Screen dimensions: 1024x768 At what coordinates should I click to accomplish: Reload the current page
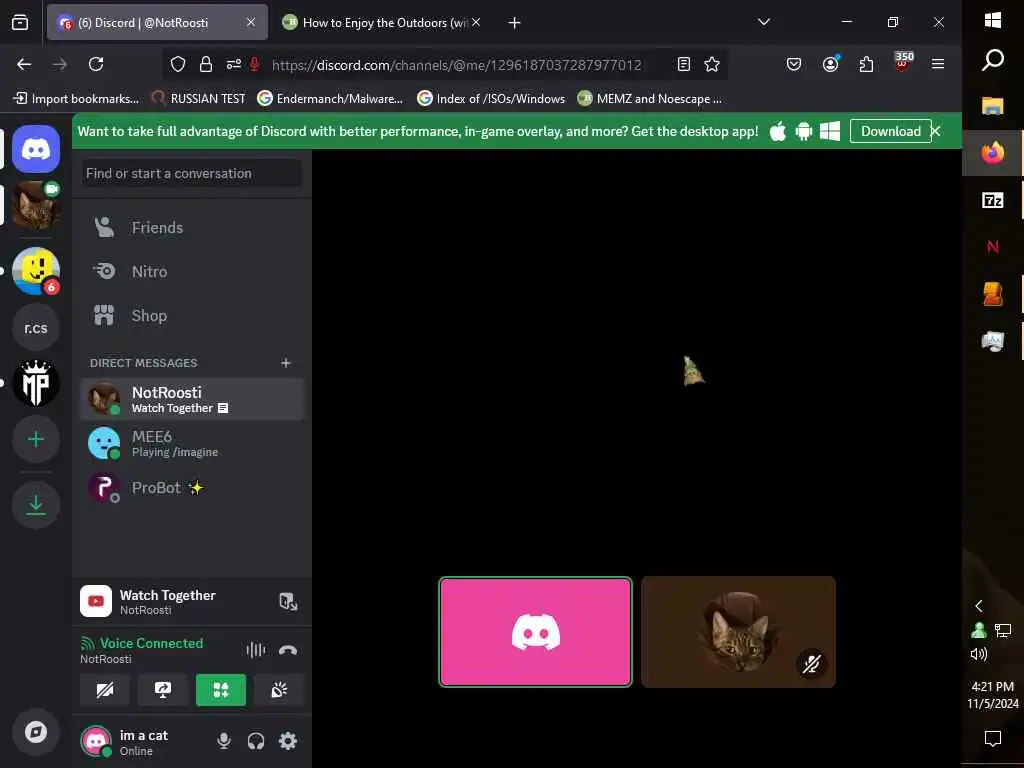click(x=96, y=64)
